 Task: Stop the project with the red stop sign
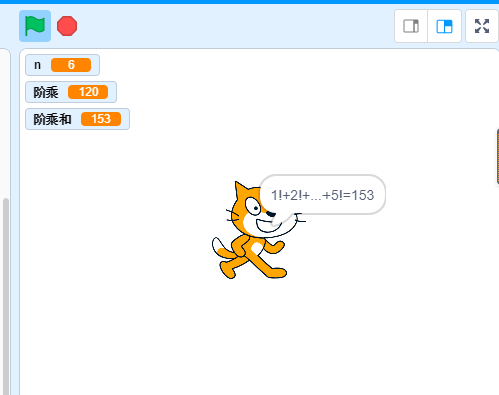67,26
